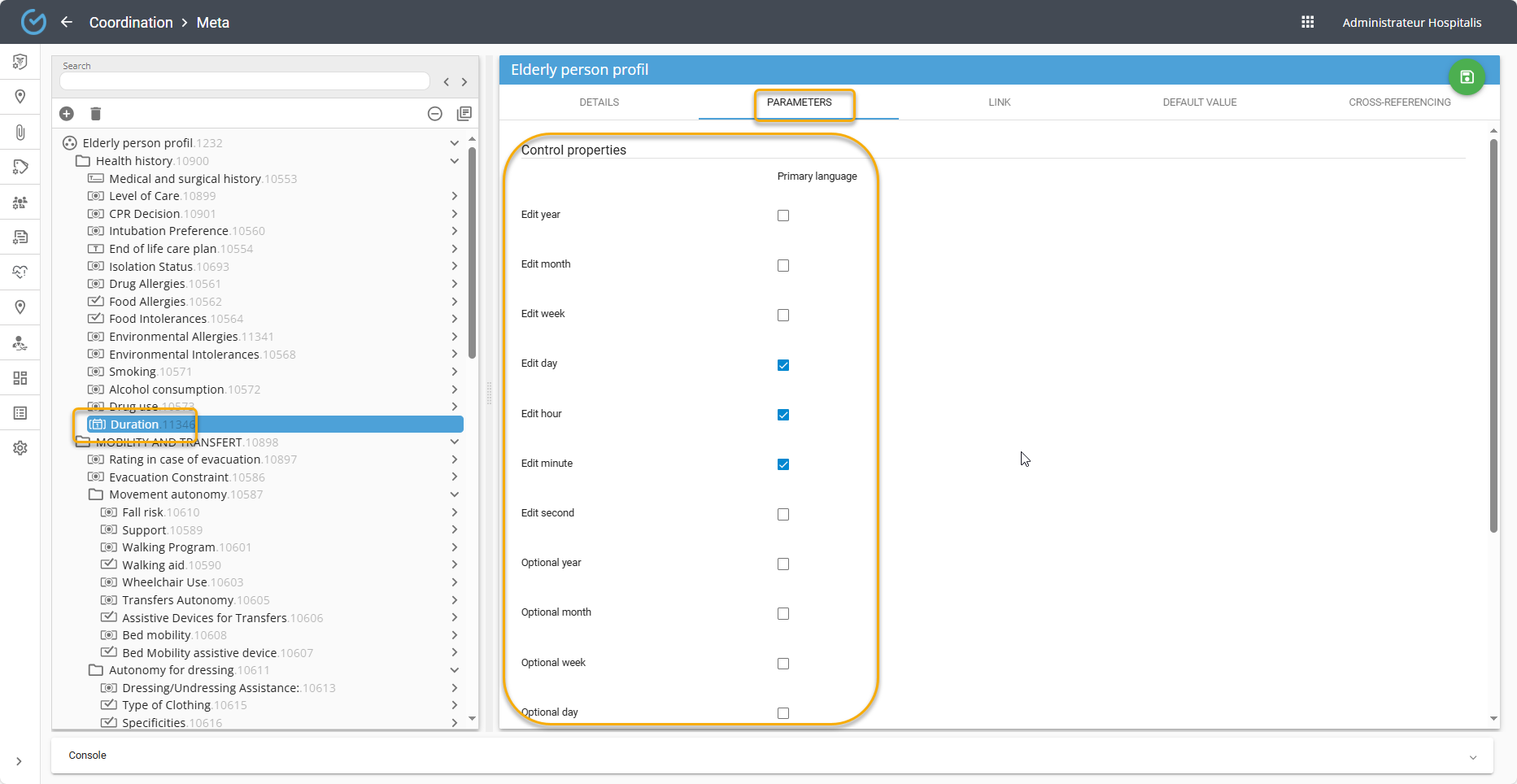This screenshot has height=784, width=1517.
Task: Click the Coordination breadcrumb link
Action: [131, 22]
